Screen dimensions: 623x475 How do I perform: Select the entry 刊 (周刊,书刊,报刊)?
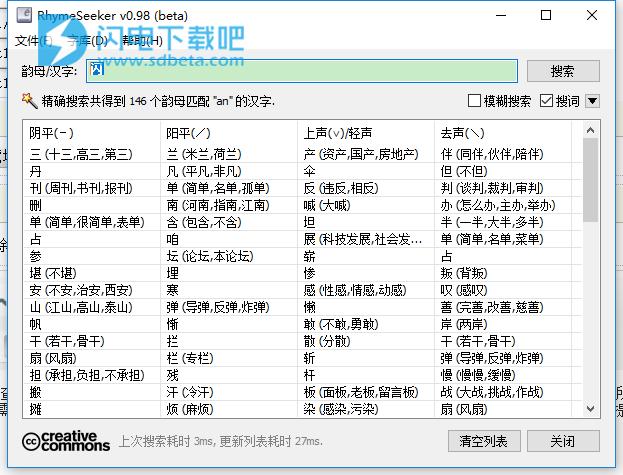click(81, 188)
